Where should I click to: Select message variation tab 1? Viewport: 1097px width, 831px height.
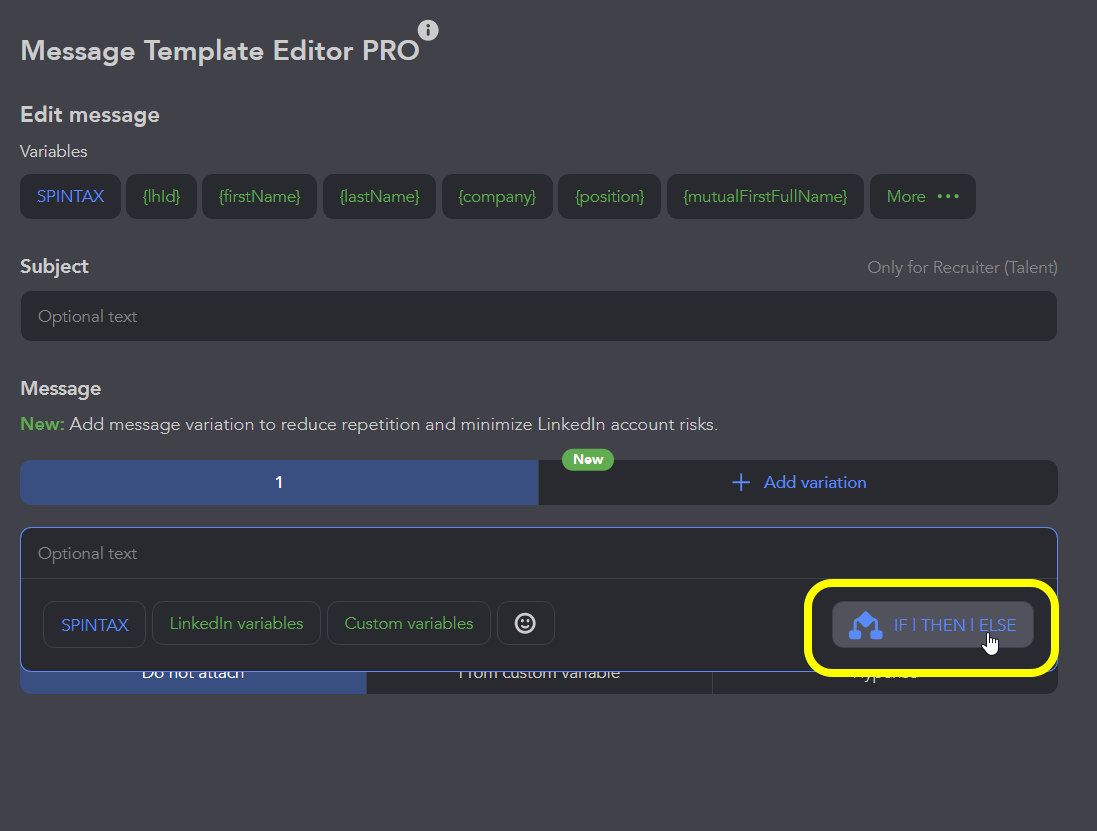pos(279,483)
